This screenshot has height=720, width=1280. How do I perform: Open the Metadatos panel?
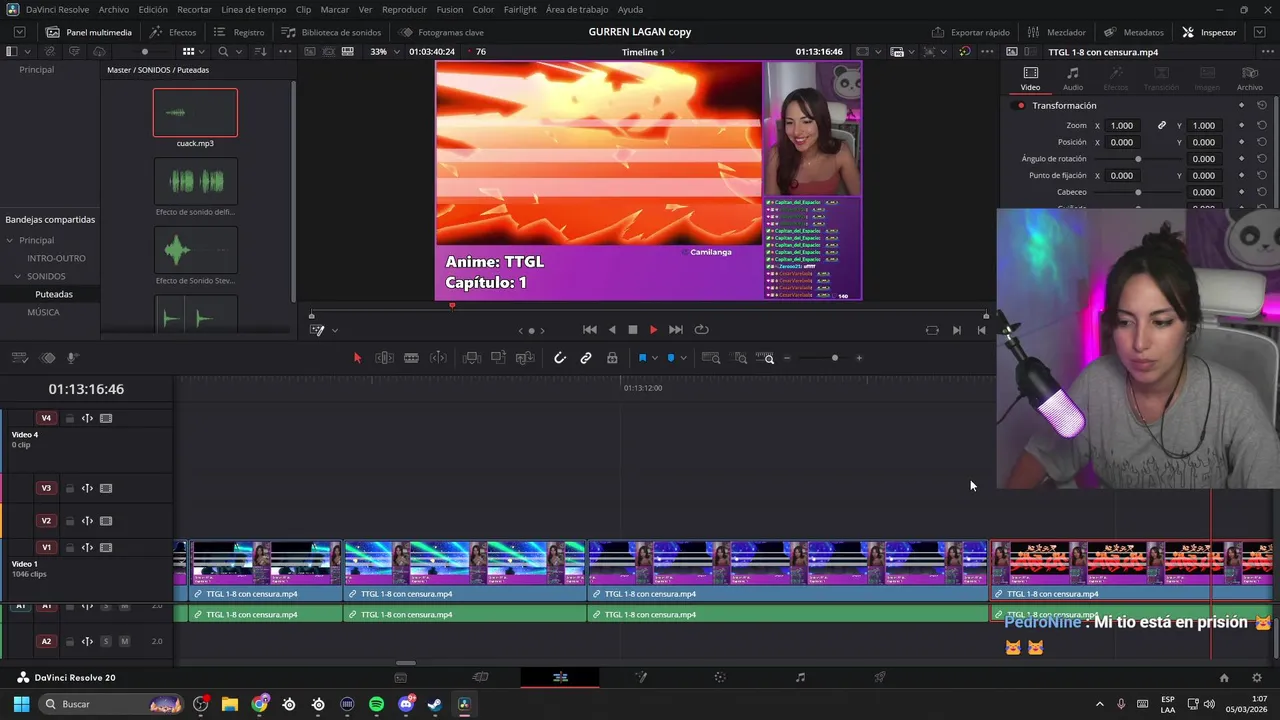[1134, 32]
